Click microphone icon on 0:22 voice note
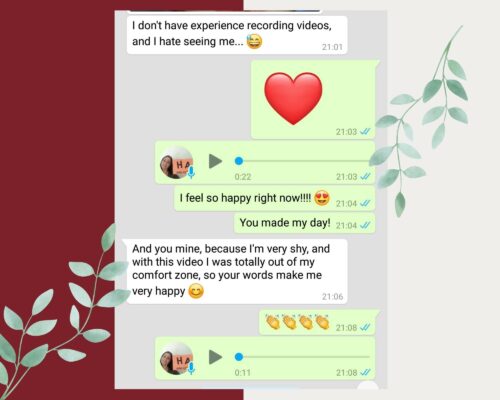Viewport: 500px width, 400px height. pos(191,172)
